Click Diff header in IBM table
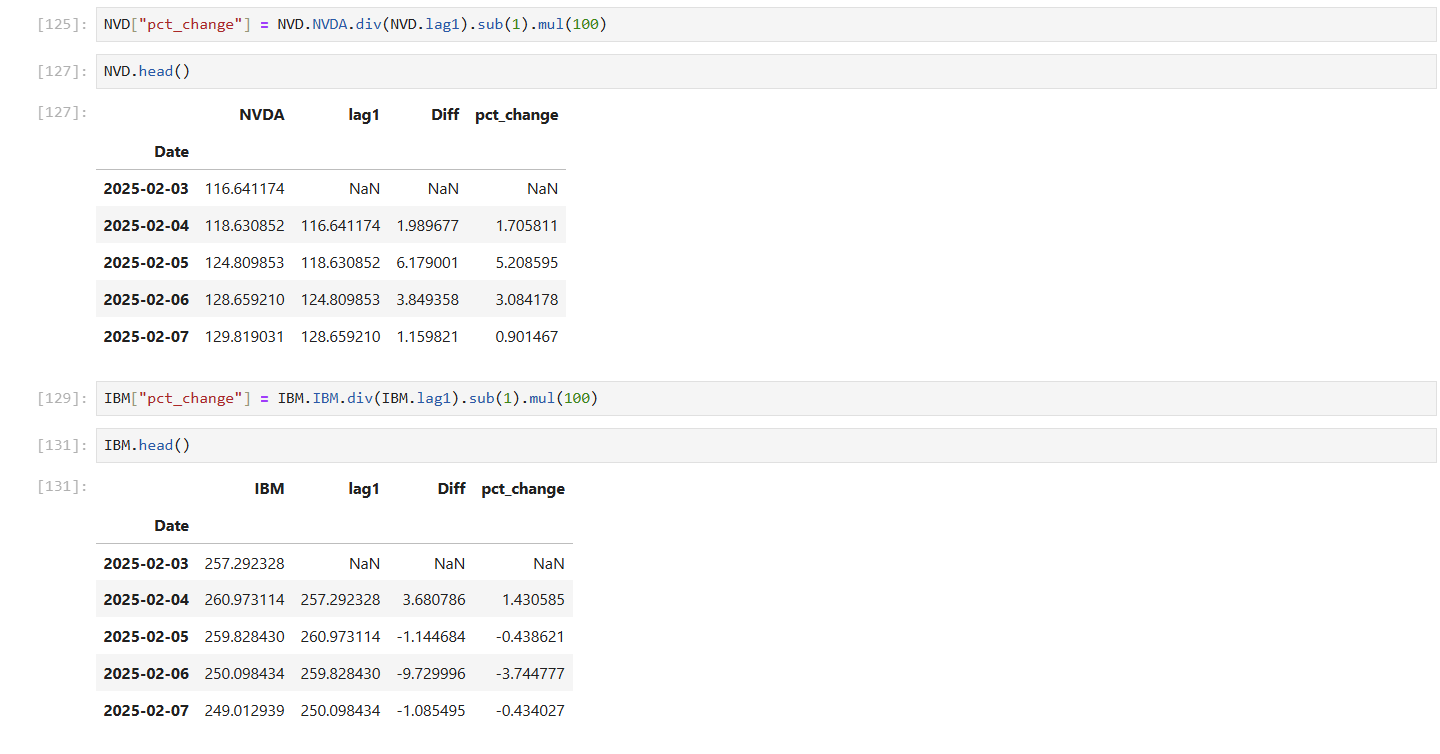Image resolution: width=1440 pixels, height=754 pixels. click(451, 489)
